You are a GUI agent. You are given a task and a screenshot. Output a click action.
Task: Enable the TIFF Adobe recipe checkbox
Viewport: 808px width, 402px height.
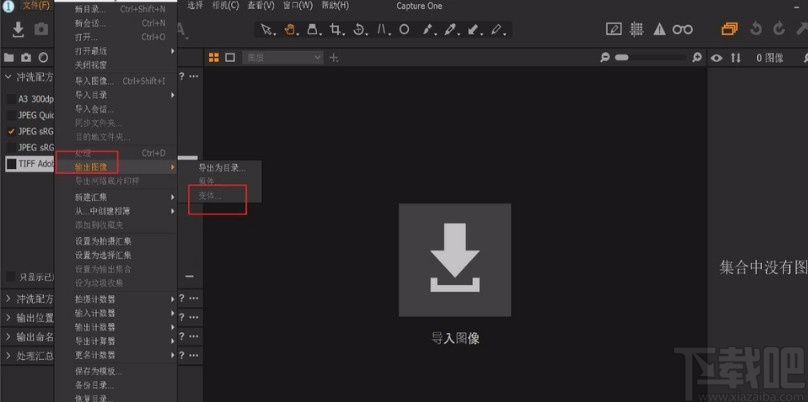11,164
